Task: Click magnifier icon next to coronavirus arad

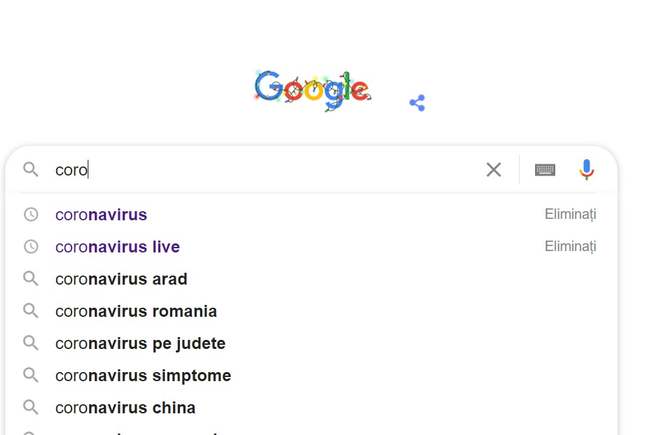Action: pos(31,279)
